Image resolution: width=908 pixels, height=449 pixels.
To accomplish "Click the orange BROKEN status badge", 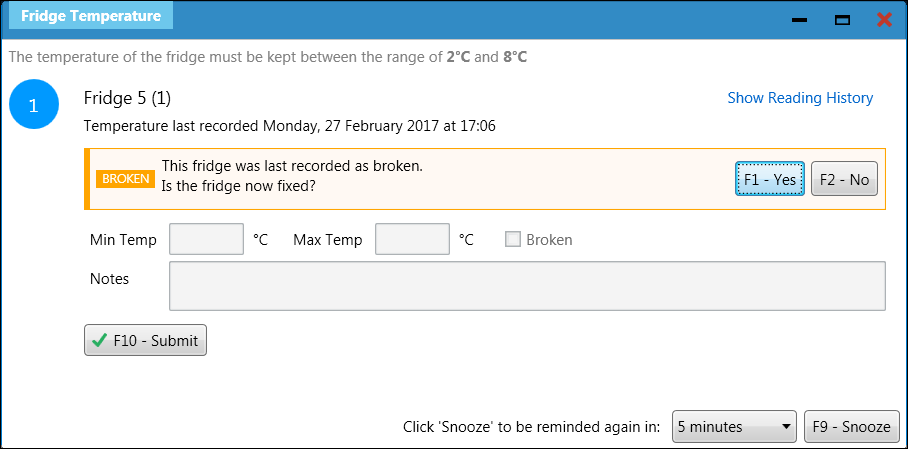I will click(126, 179).
